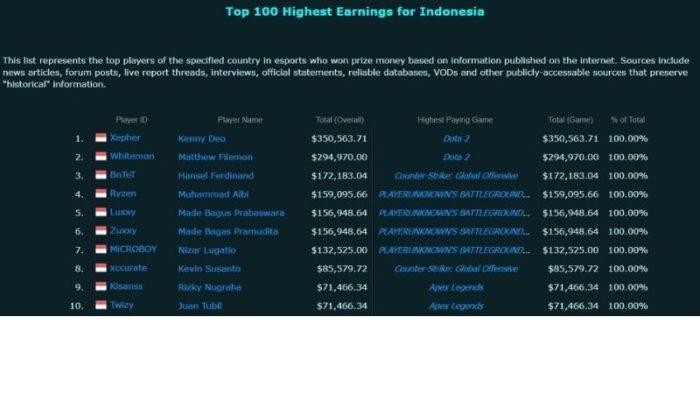Viewport: 700px width, 394px height.
Task: Open the Ryzen player ID link
Action: (123, 194)
